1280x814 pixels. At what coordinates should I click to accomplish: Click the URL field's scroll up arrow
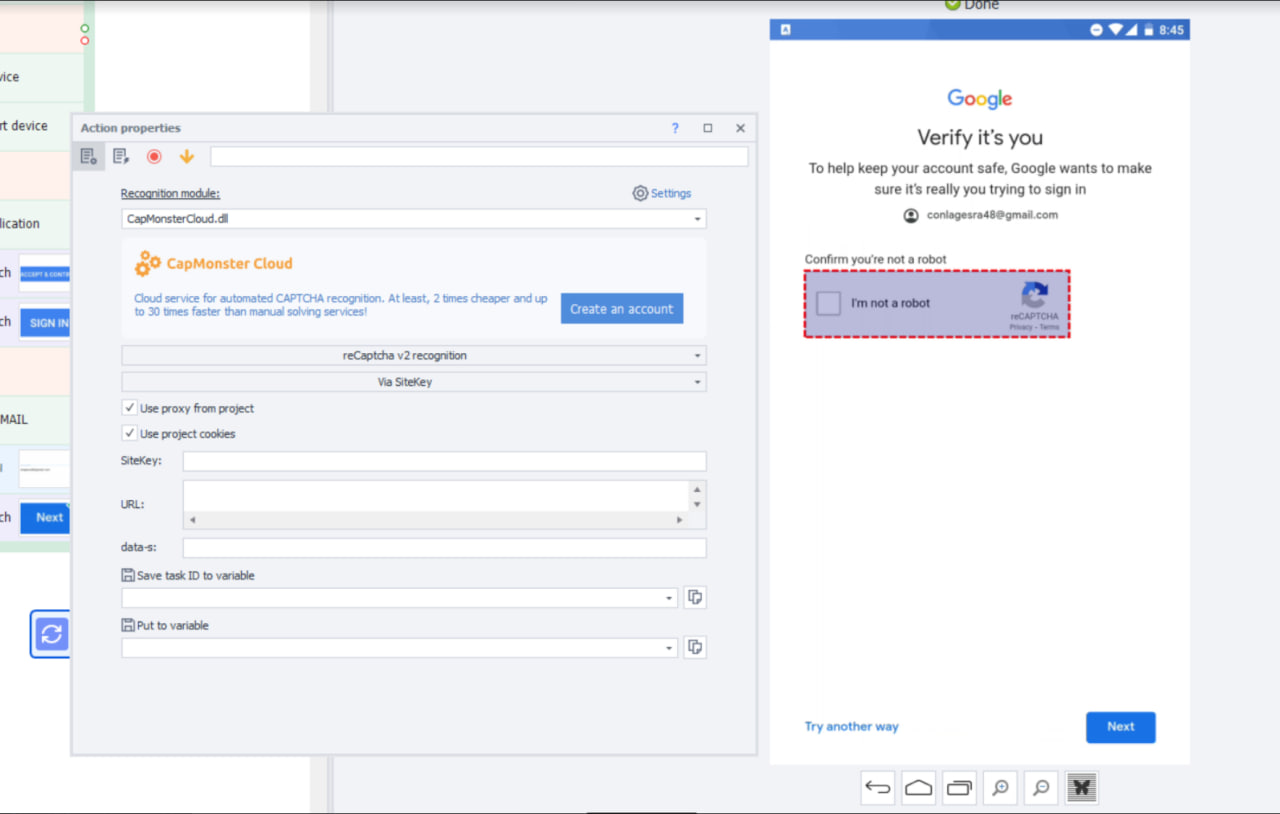[x=697, y=489]
